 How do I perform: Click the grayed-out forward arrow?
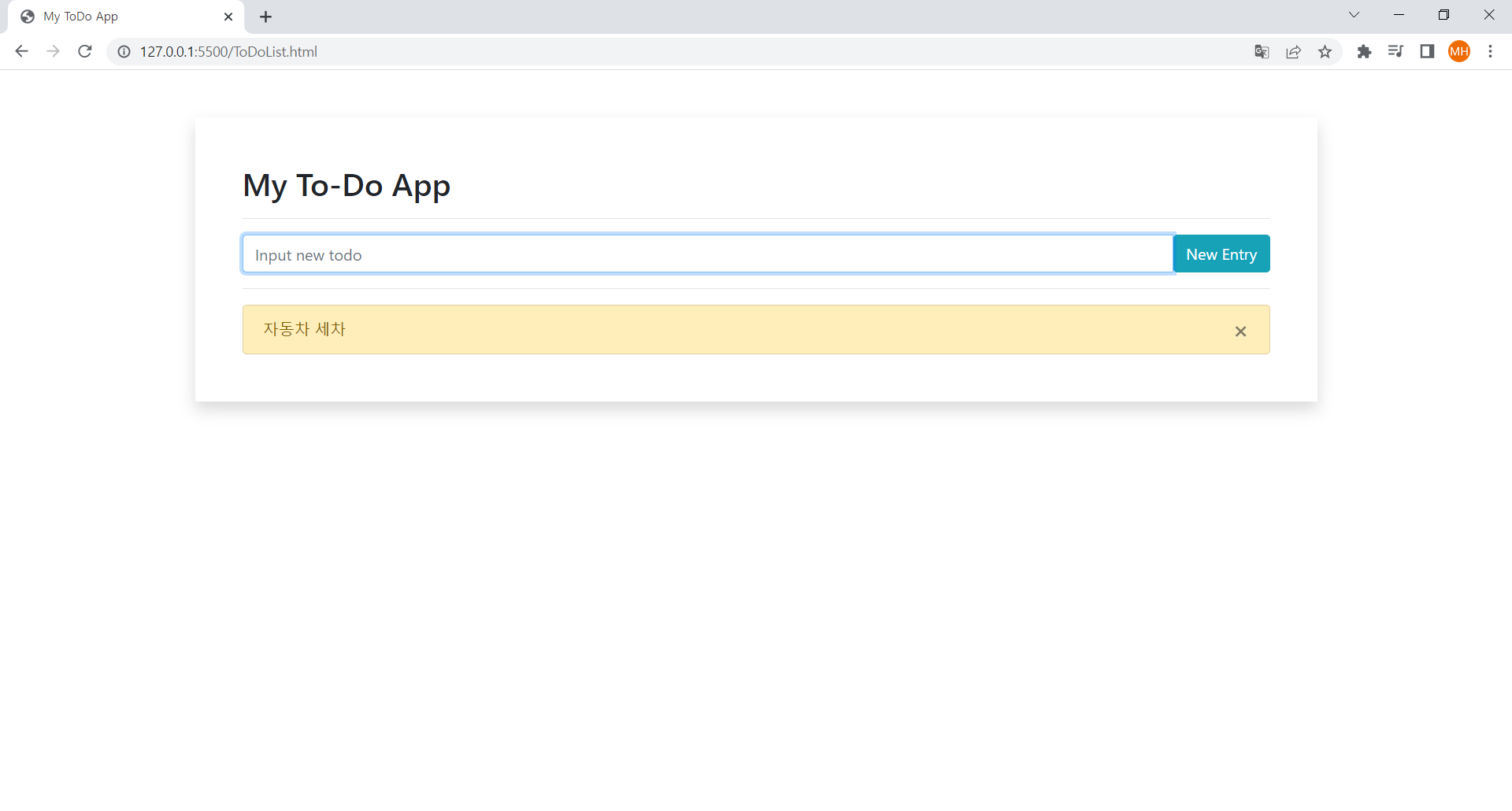point(53,51)
